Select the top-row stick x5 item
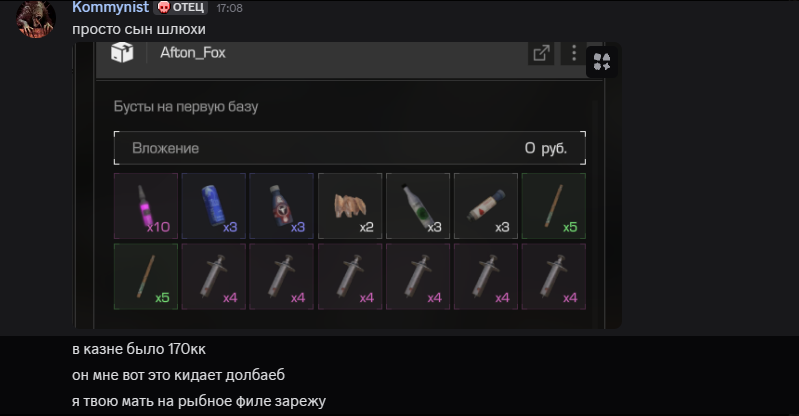This screenshot has width=799, height=416. click(553, 206)
